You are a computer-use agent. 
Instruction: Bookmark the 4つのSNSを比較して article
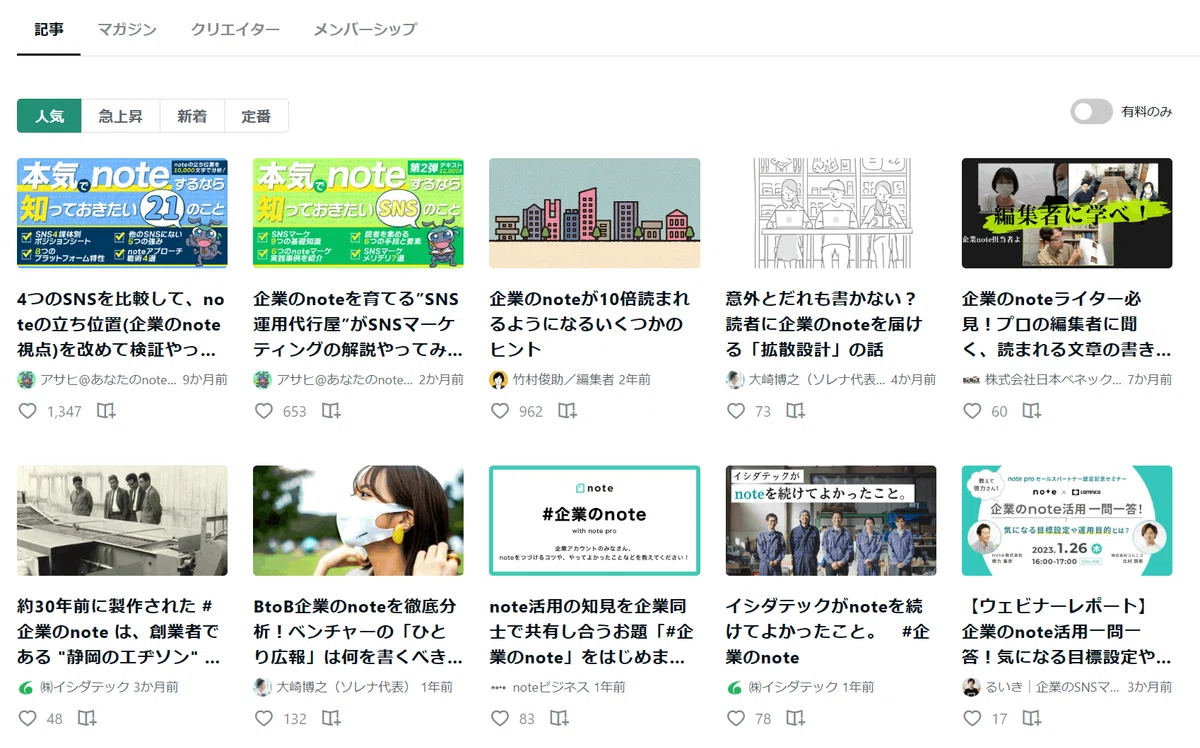[x=105, y=411]
